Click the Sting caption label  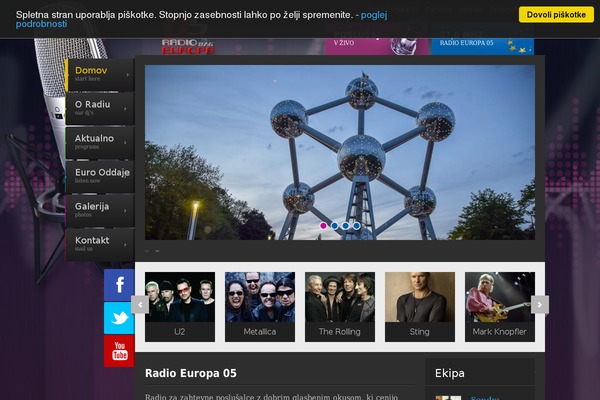pos(420,332)
